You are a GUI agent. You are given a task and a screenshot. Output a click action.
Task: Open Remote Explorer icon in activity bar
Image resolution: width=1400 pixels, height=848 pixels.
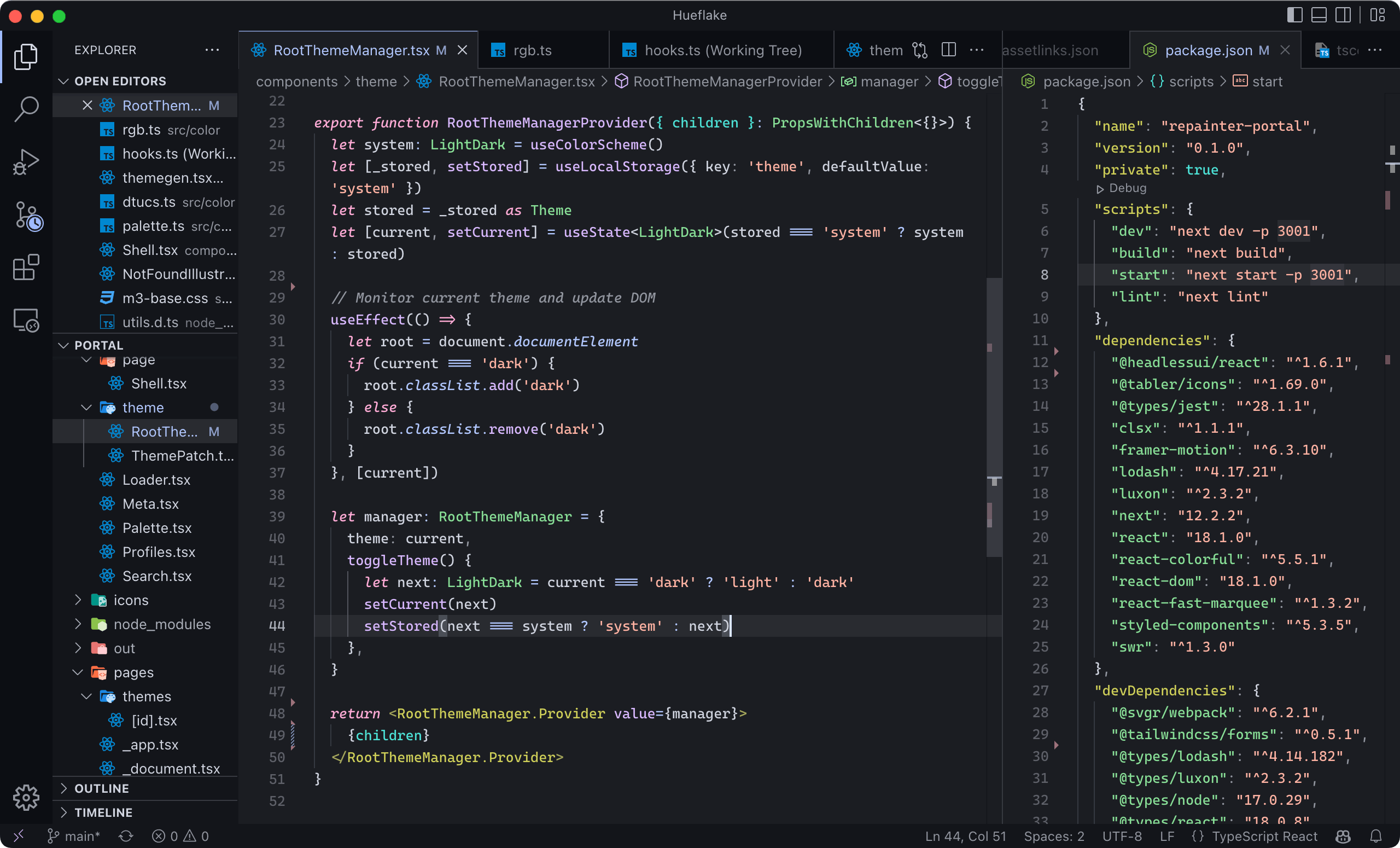point(26,321)
